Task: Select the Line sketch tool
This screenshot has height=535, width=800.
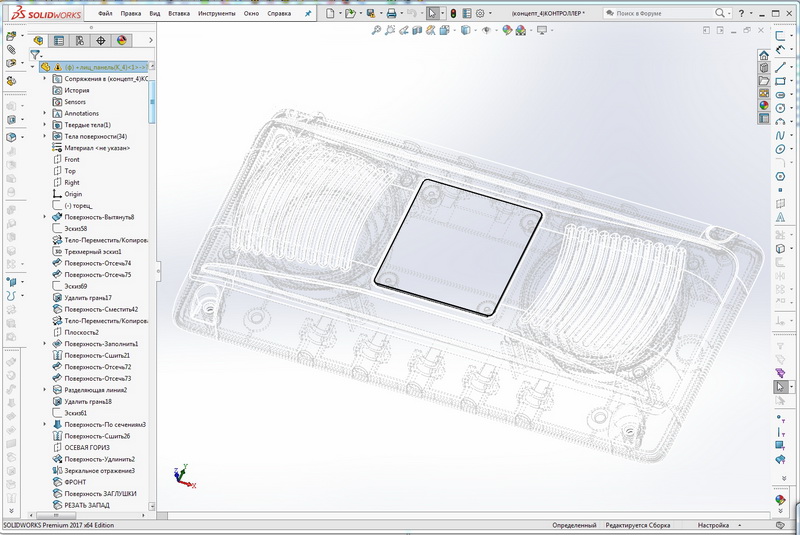Action: click(x=780, y=67)
